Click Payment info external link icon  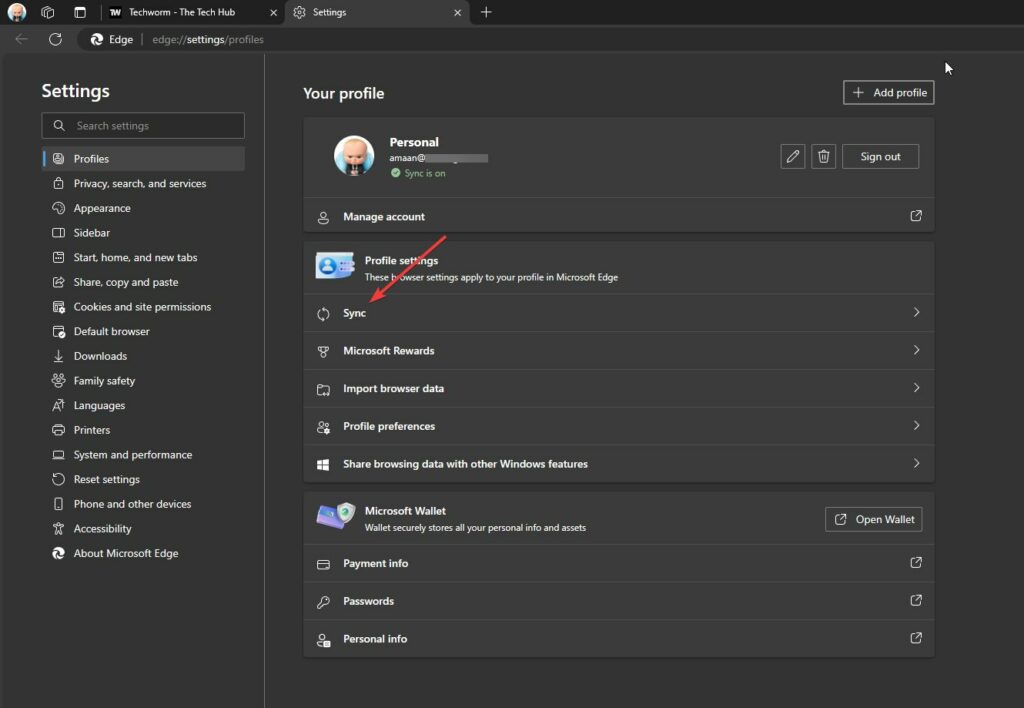coord(916,562)
